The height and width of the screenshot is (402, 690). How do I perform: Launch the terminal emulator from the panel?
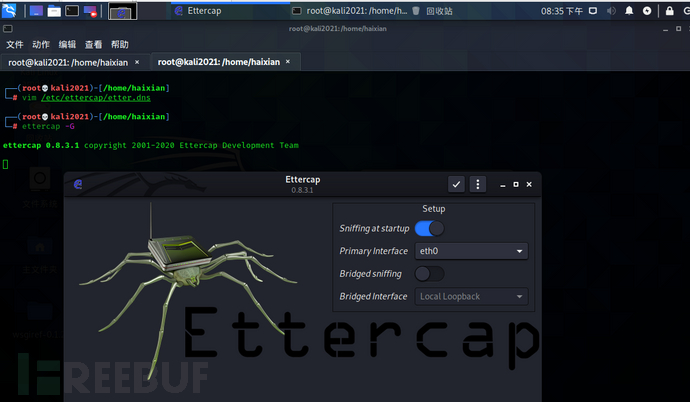click(x=72, y=11)
